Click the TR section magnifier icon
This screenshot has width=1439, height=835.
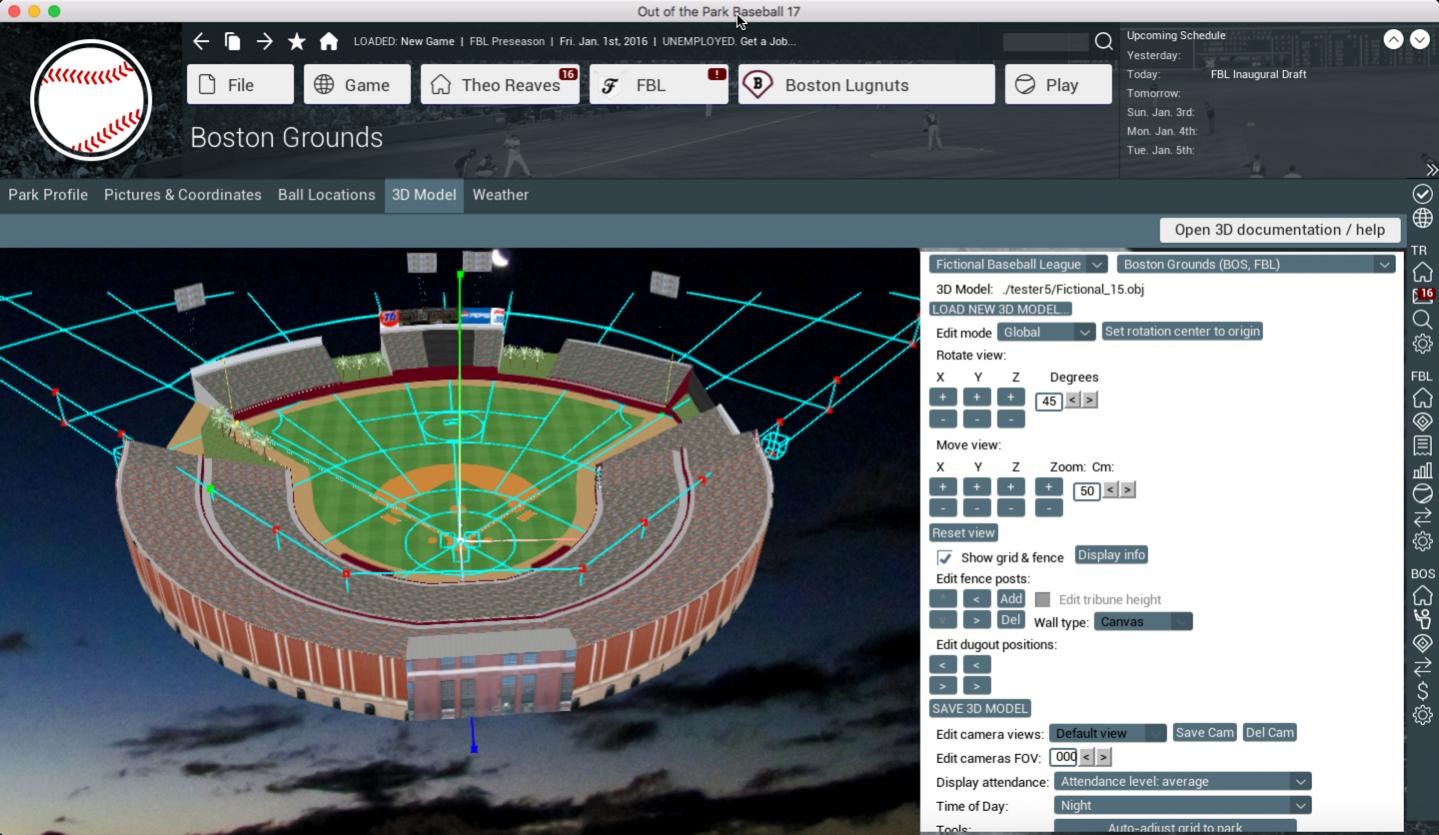point(1422,320)
